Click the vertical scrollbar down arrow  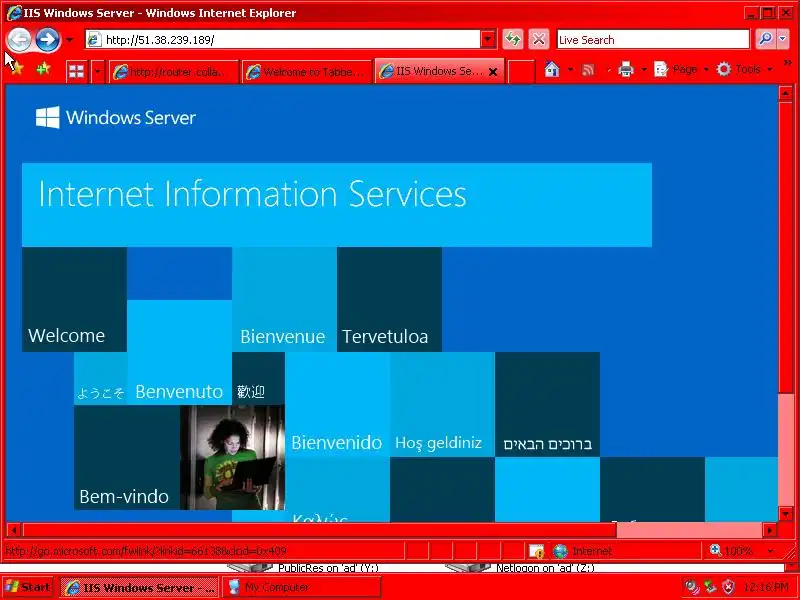click(x=785, y=514)
